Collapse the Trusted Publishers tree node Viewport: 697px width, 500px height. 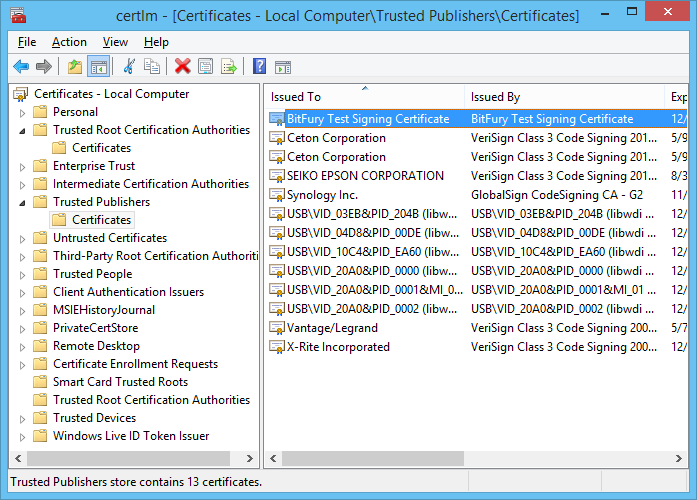23,202
